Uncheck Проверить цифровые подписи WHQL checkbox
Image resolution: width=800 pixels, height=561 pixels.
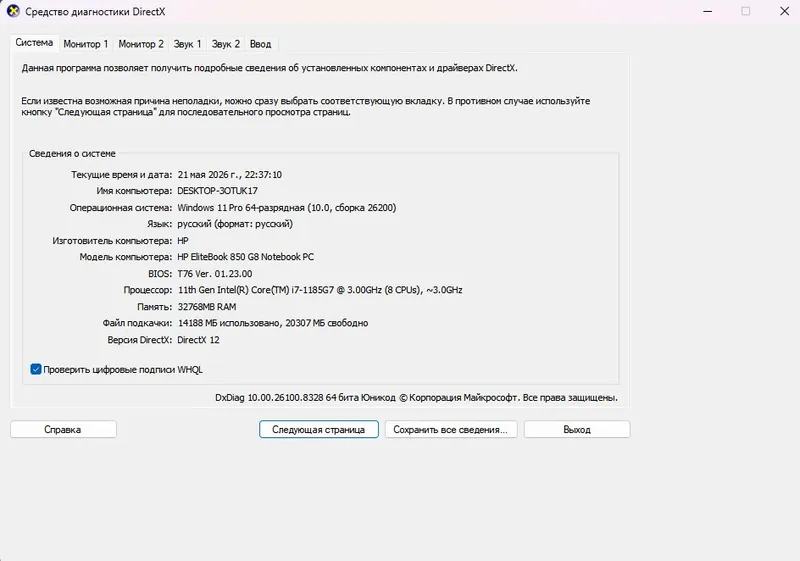[36, 369]
